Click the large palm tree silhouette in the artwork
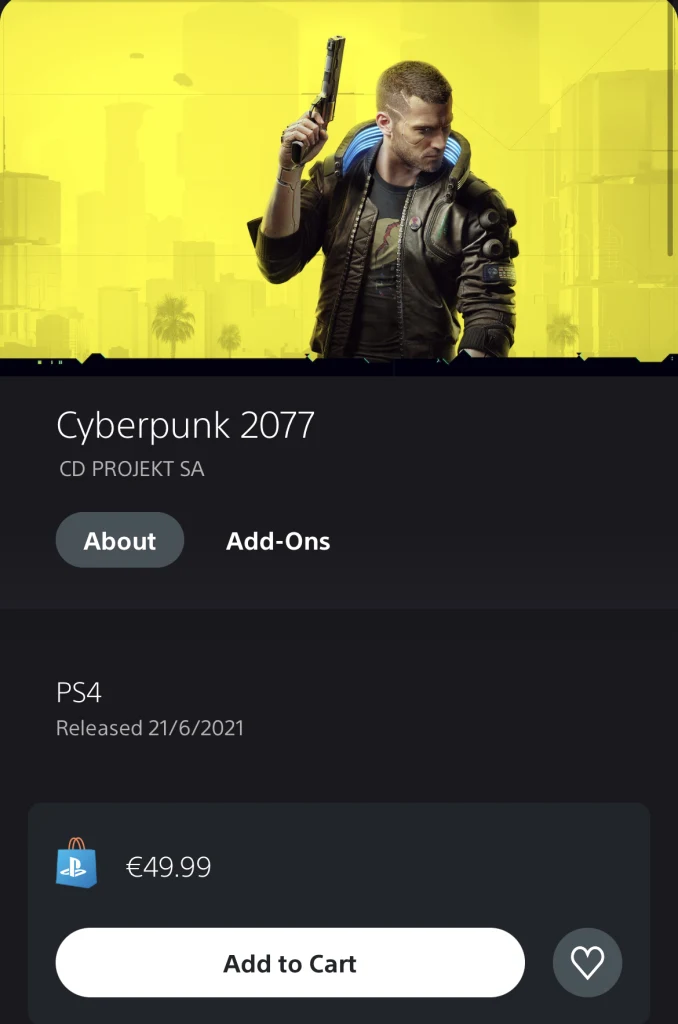Viewport: 678px width, 1024px height. click(x=172, y=323)
